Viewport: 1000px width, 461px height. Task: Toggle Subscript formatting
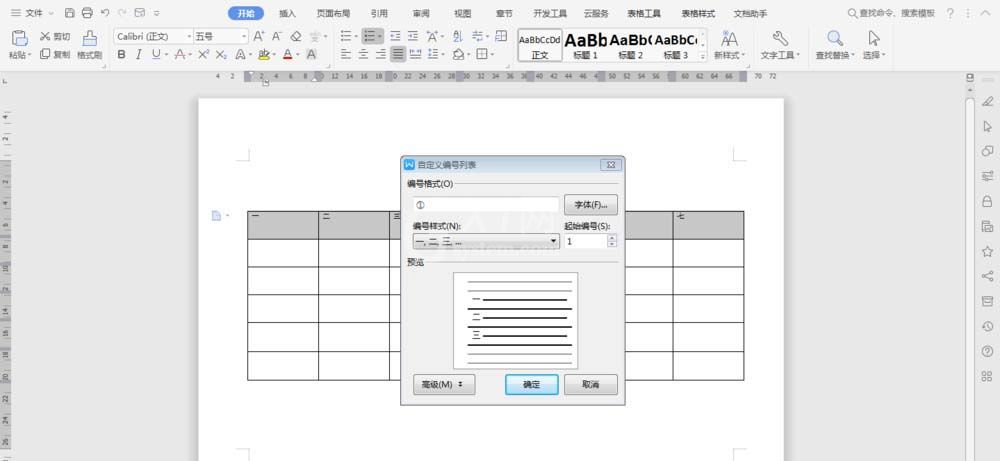pos(221,55)
